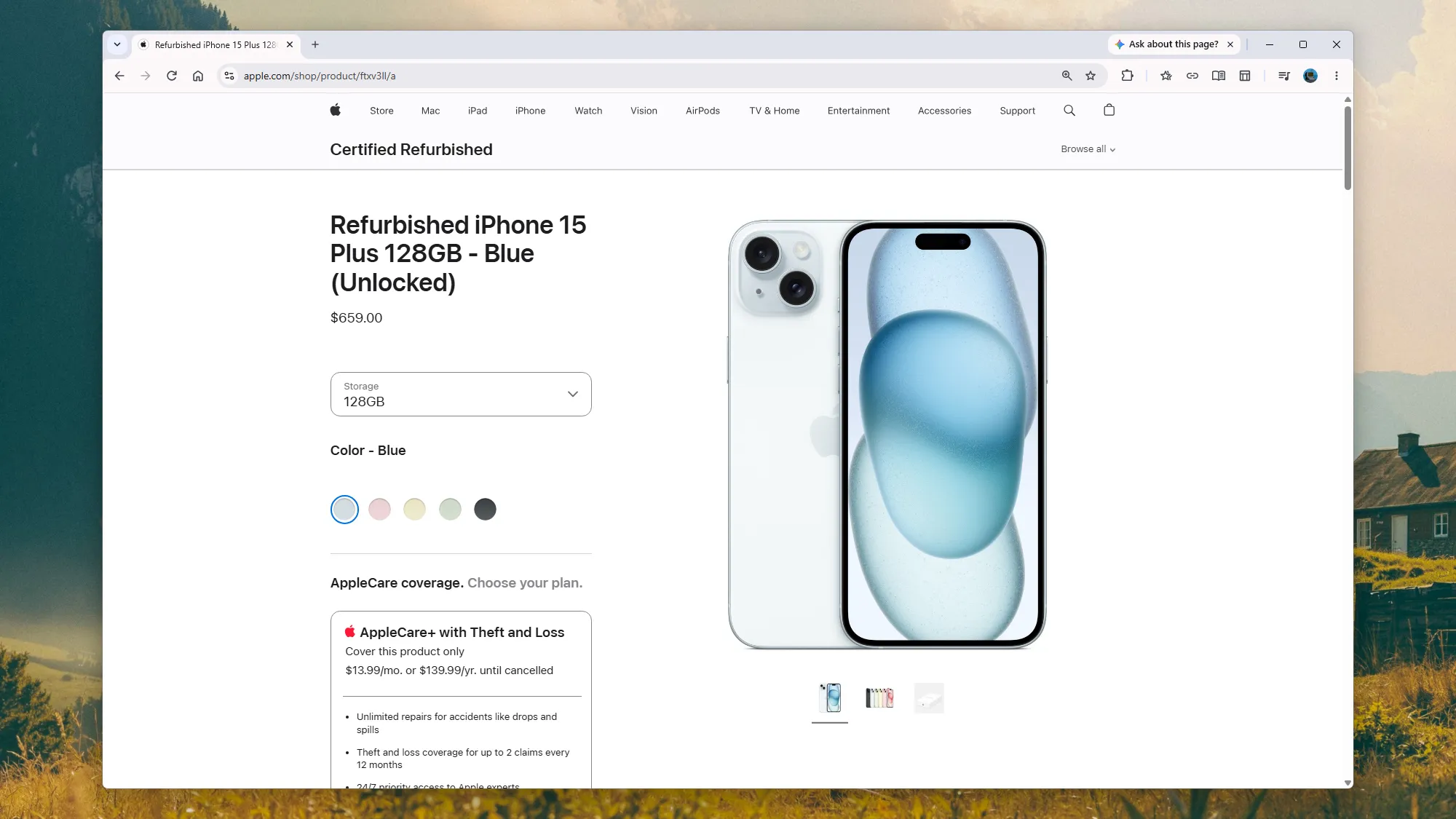This screenshot has height=819, width=1456.
Task: Dismiss the Ask about this page prompt
Action: click(x=1230, y=44)
